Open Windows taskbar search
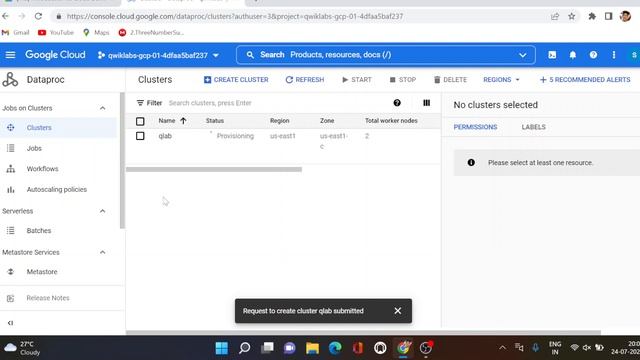Image resolution: width=640 pixels, height=360 pixels. (244, 348)
